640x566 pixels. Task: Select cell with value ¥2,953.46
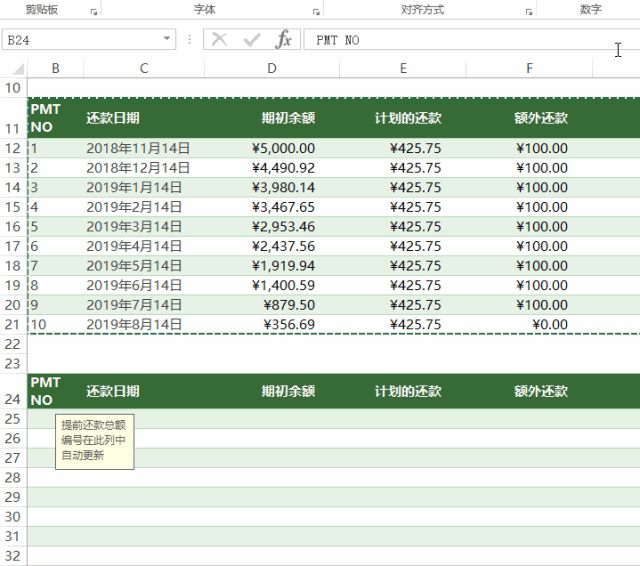(x=272, y=226)
